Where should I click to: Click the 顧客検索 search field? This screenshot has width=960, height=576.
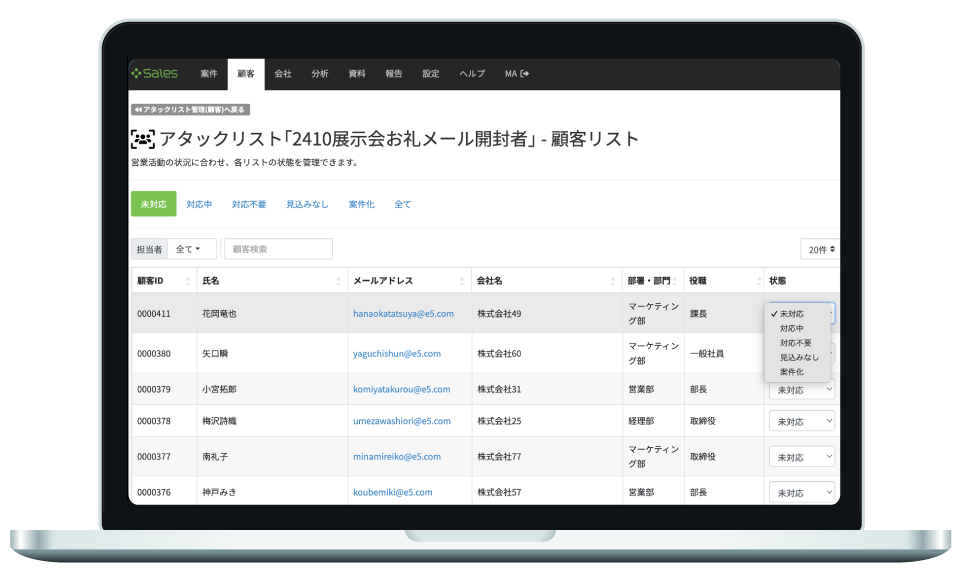tap(278, 249)
